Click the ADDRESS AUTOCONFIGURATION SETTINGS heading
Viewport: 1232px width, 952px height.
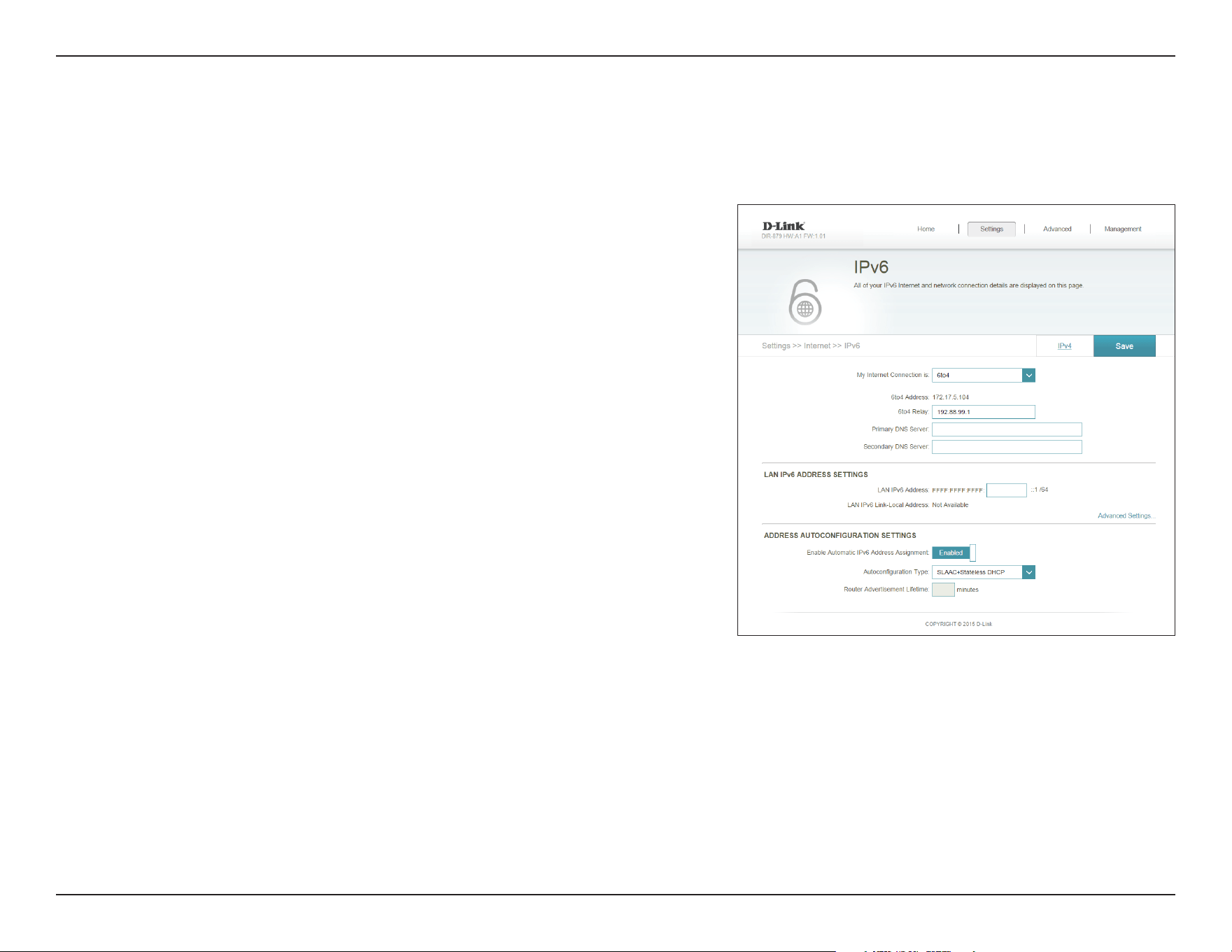click(x=840, y=536)
